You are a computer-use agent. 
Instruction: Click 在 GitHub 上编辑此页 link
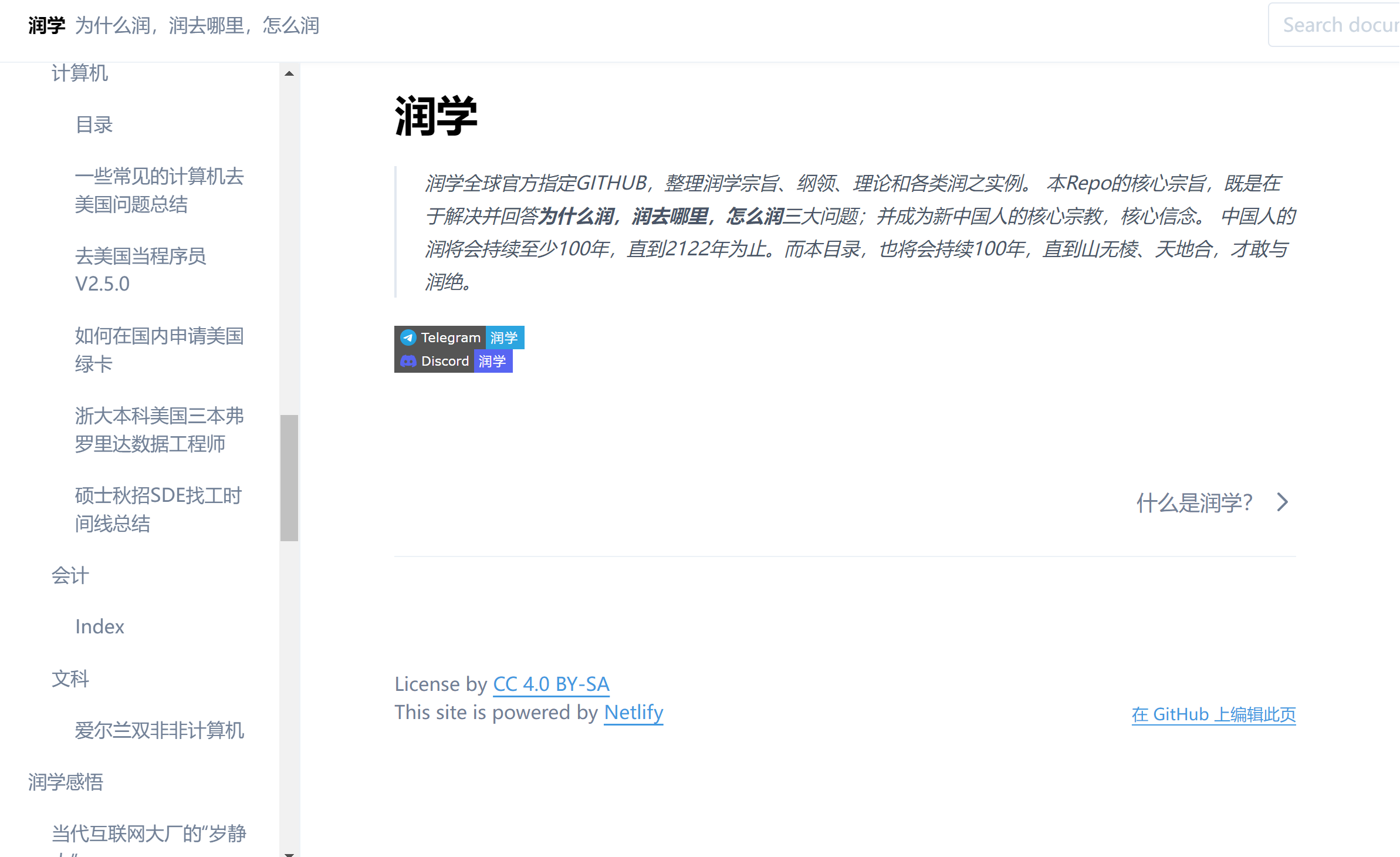(1213, 714)
